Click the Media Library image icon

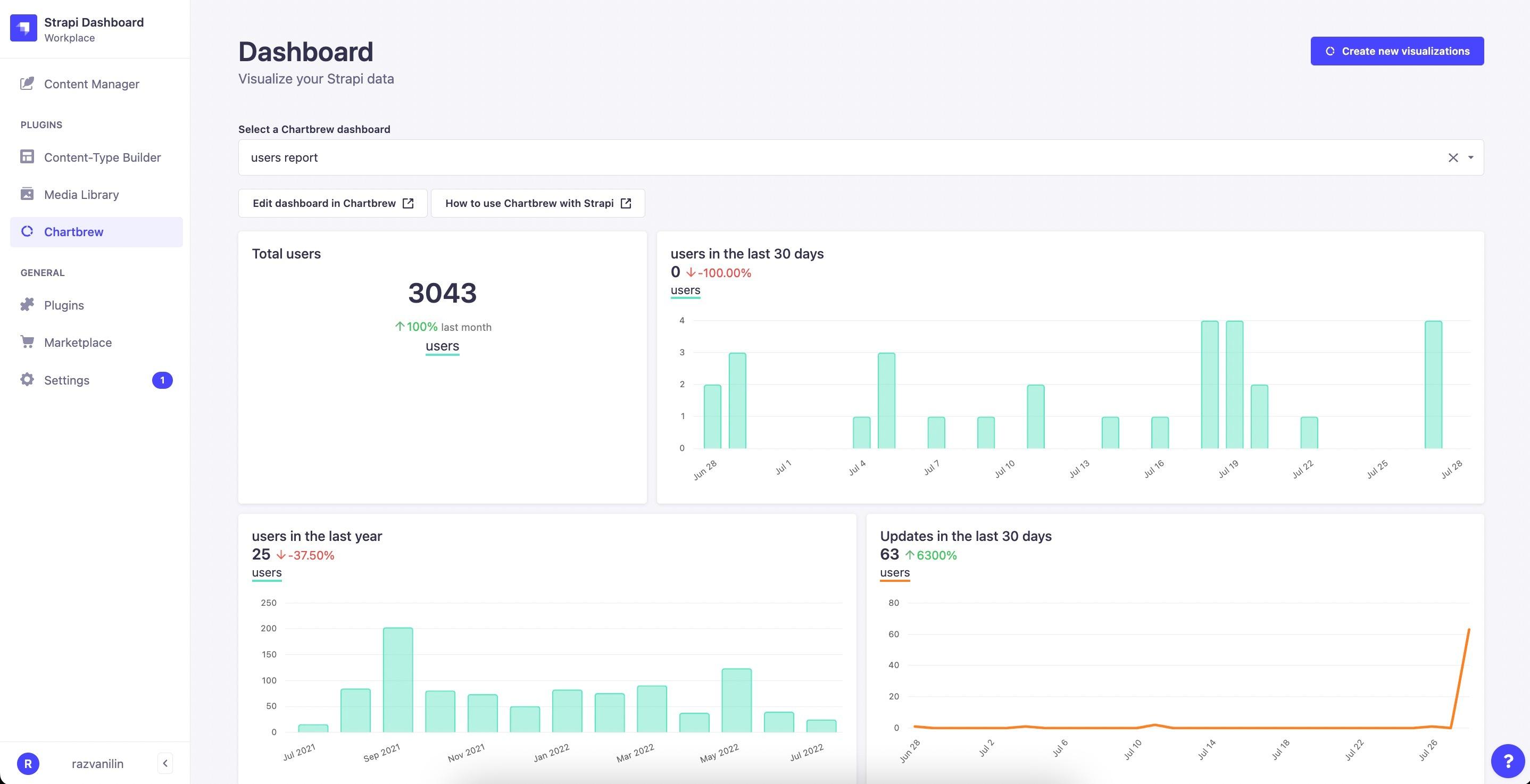[27, 194]
